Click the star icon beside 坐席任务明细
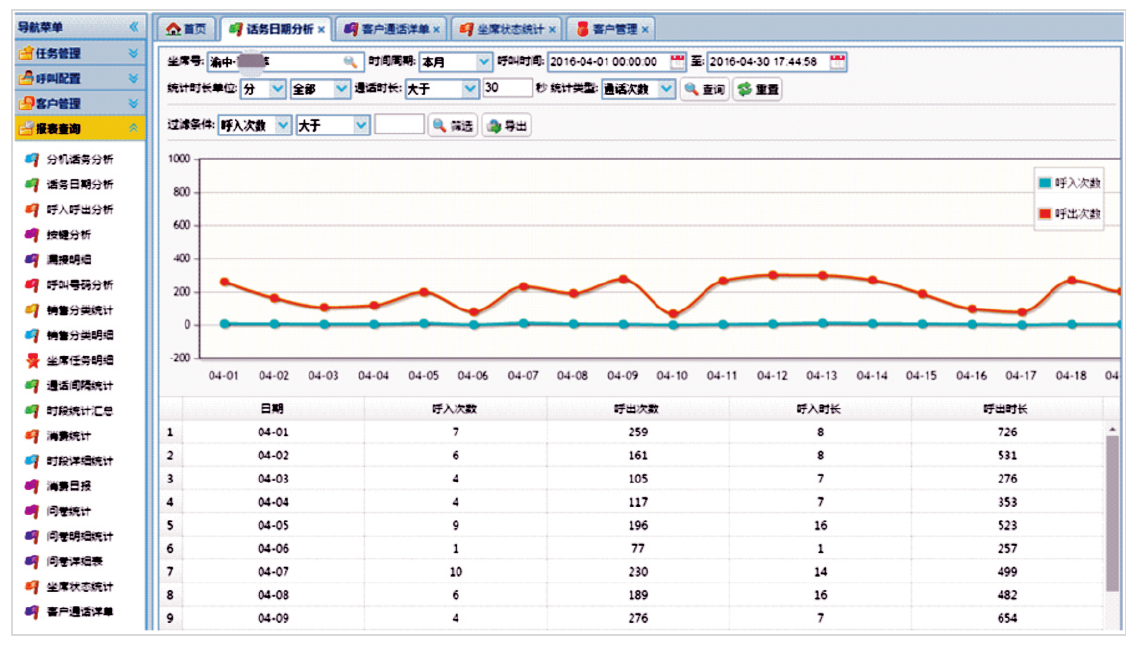1142x650 pixels. pyautogui.click(x=31, y=360)
